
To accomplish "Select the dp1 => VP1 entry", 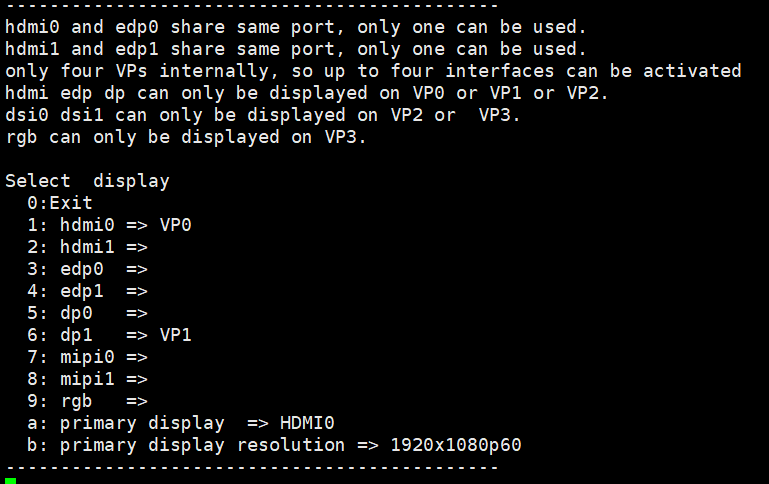I will click(109, 335).
